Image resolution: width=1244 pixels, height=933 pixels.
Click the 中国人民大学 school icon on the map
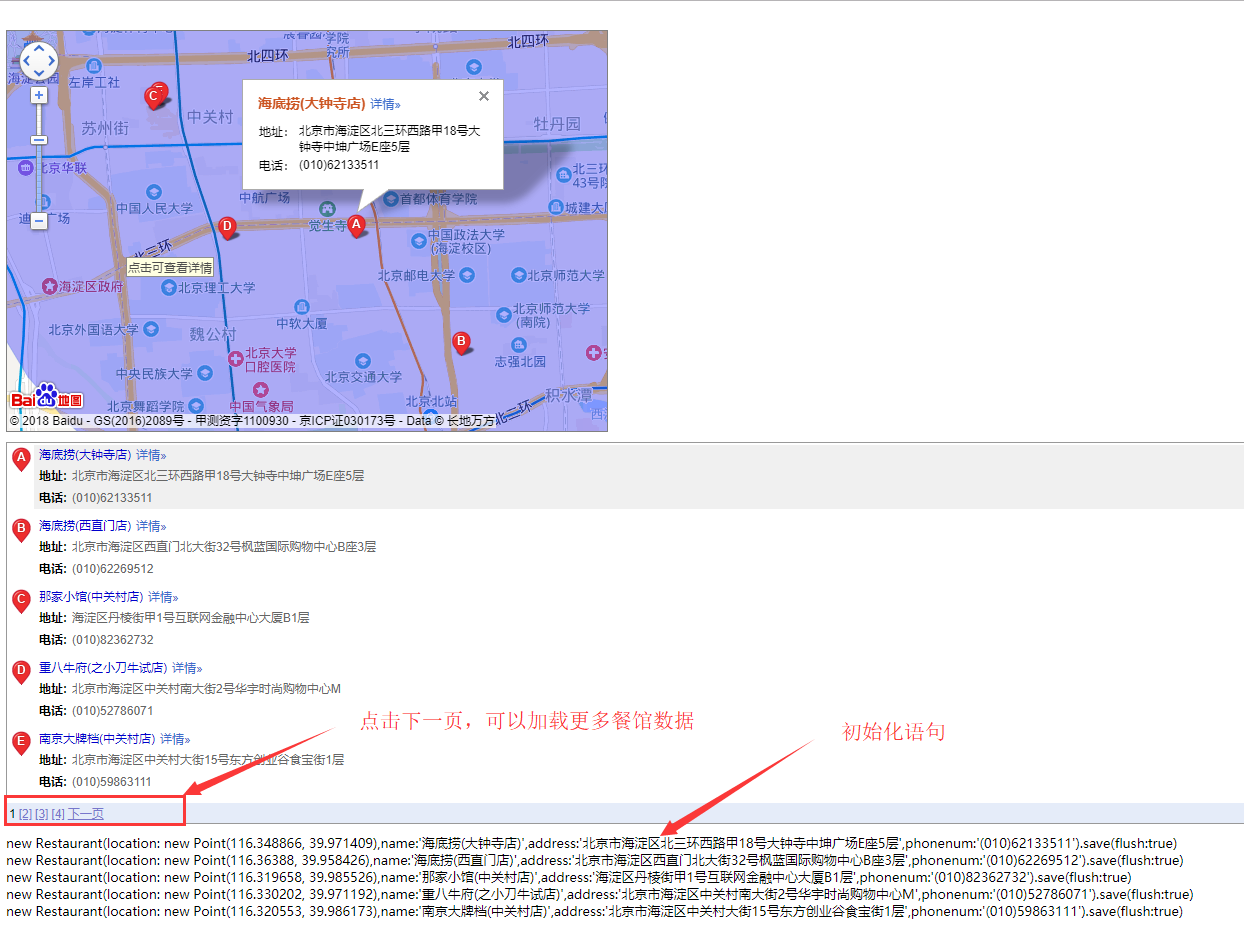[153, 192]
